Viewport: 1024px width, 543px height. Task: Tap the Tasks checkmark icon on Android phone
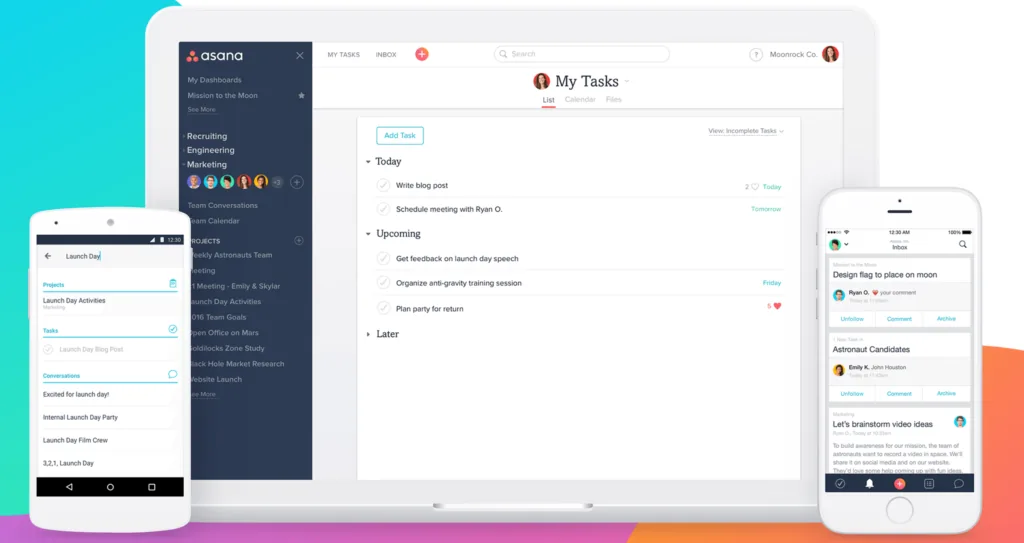click(x=172, y=329)
